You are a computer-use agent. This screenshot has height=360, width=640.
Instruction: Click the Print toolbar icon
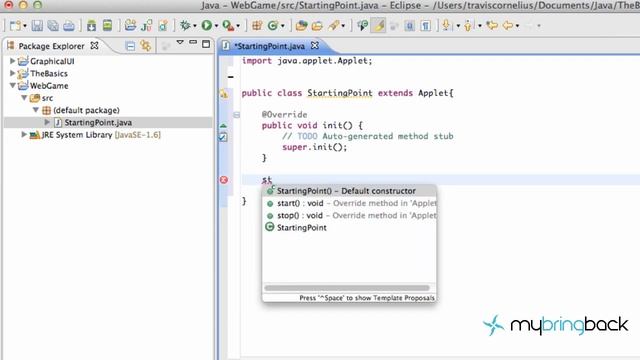point(69,26)
